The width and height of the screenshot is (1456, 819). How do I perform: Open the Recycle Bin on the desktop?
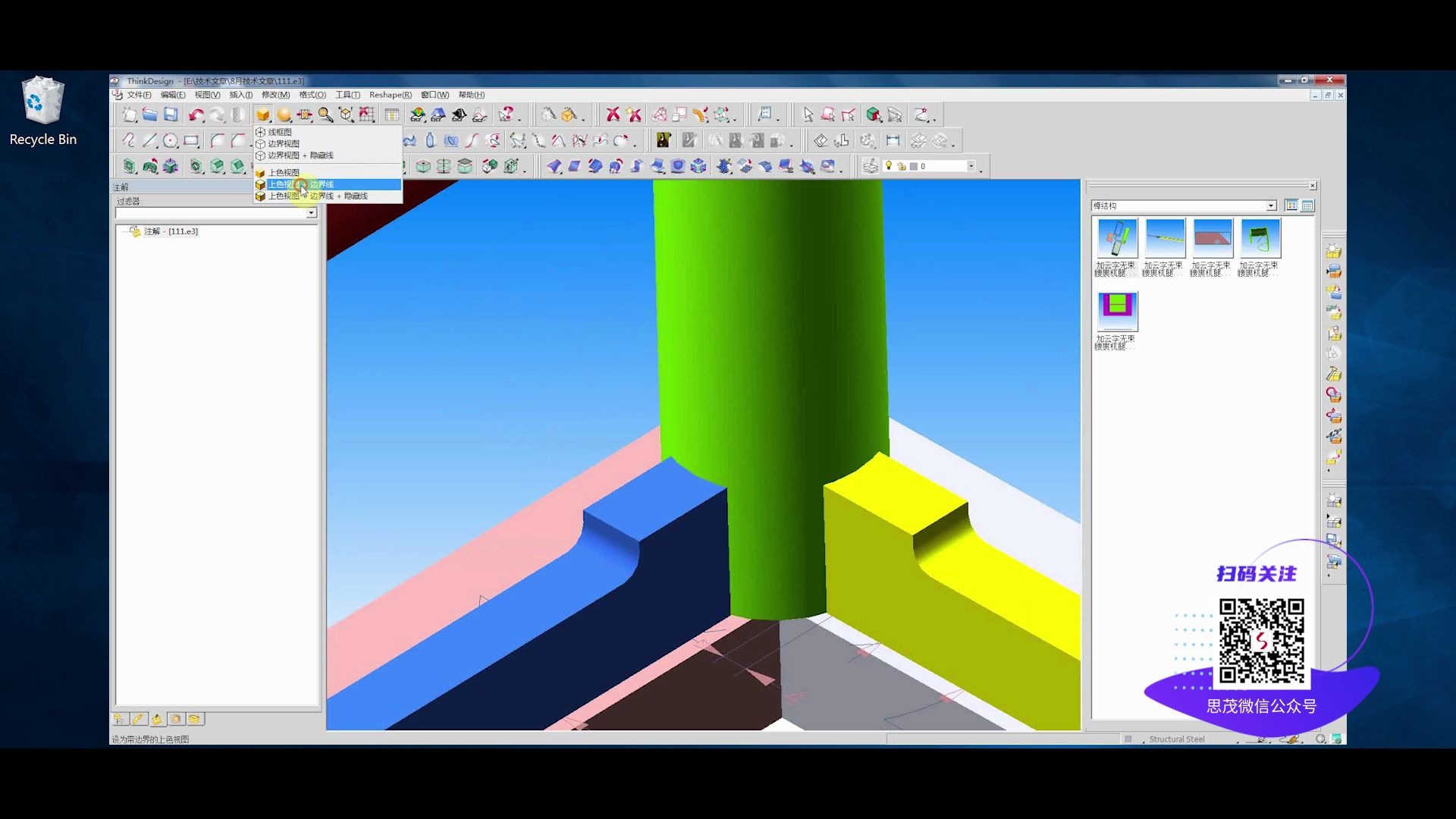coord(42,111)
